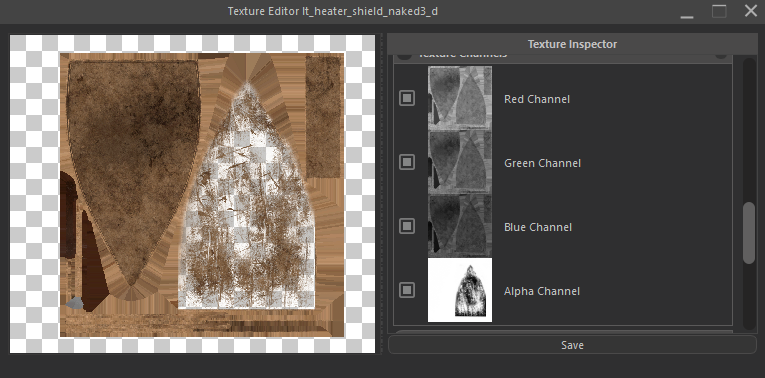Toggle the Red Channel checkbox

click(407, 98)
